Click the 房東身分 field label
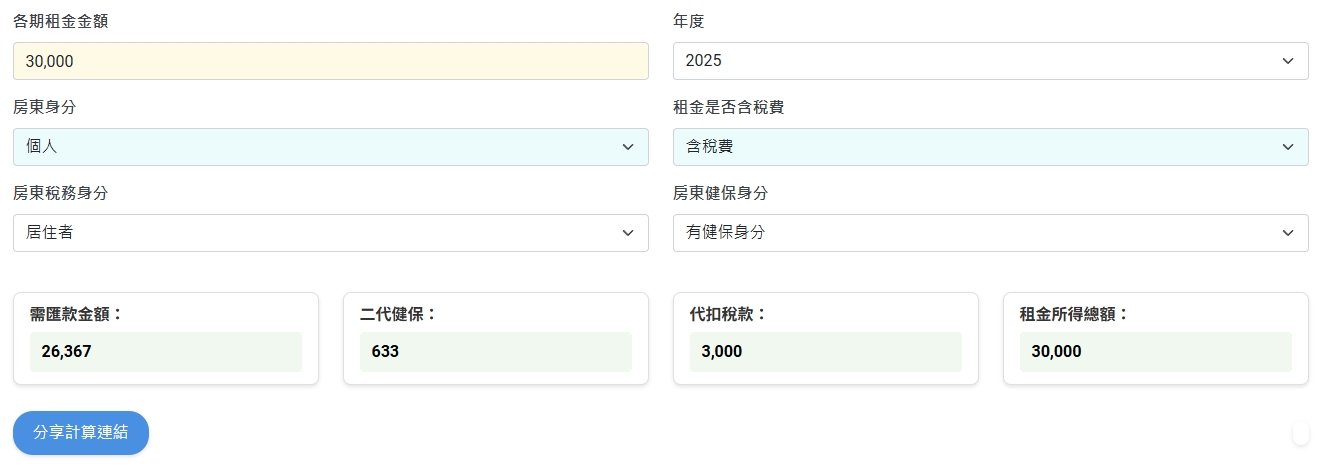 45,107
